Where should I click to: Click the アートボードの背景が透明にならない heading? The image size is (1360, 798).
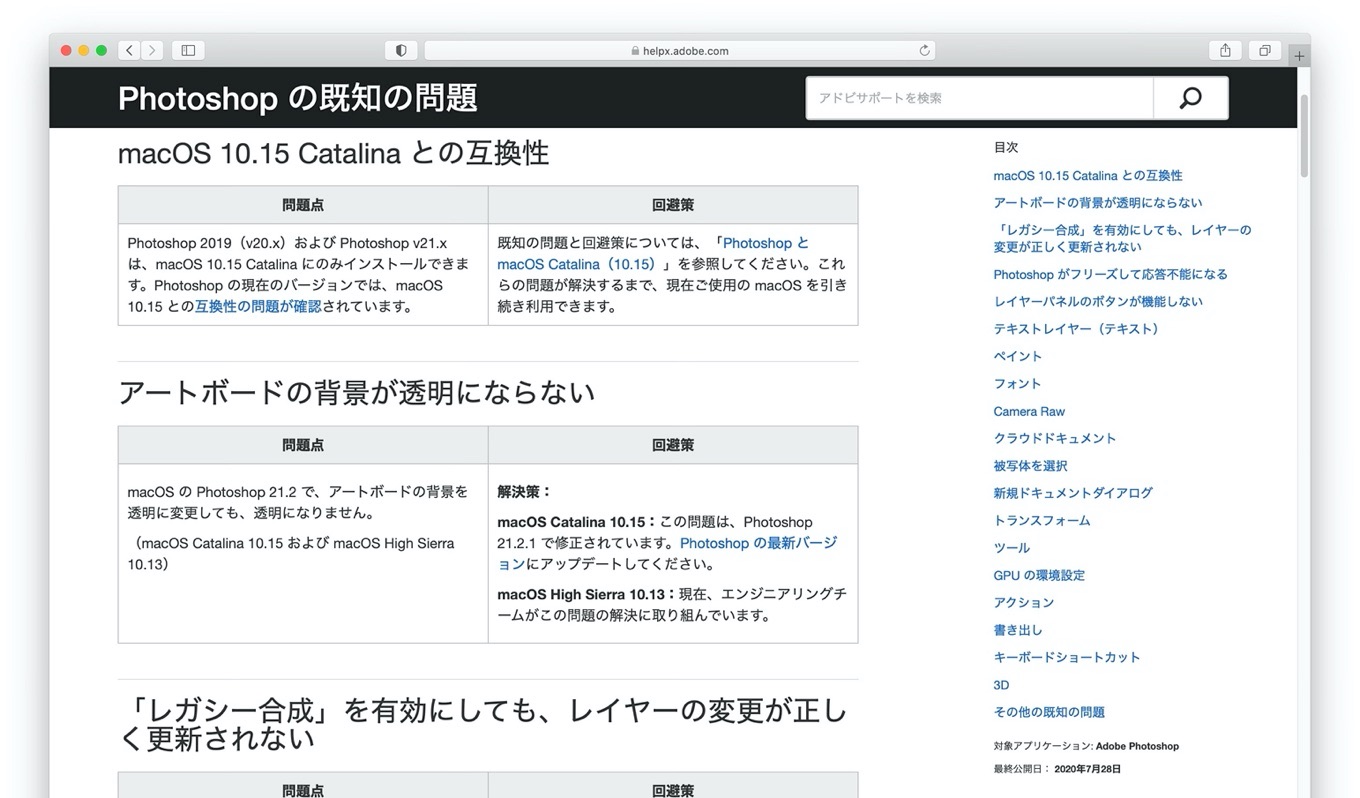point(357,392)
